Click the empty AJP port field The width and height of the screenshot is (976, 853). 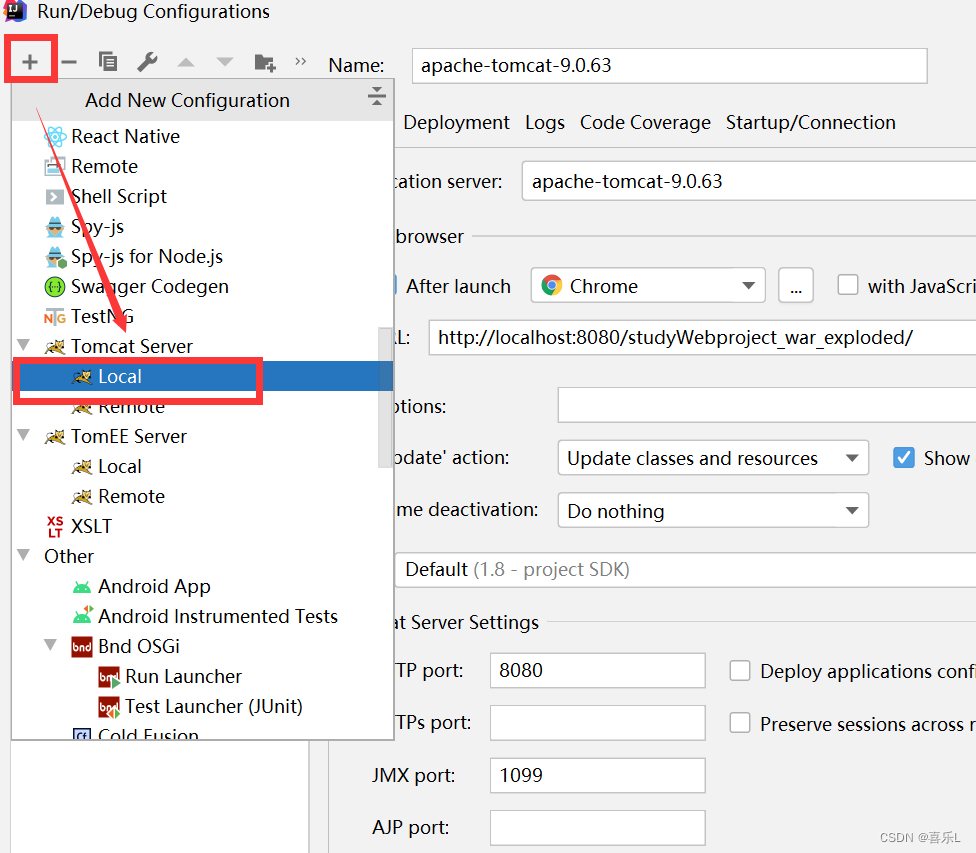pos(598,827)
